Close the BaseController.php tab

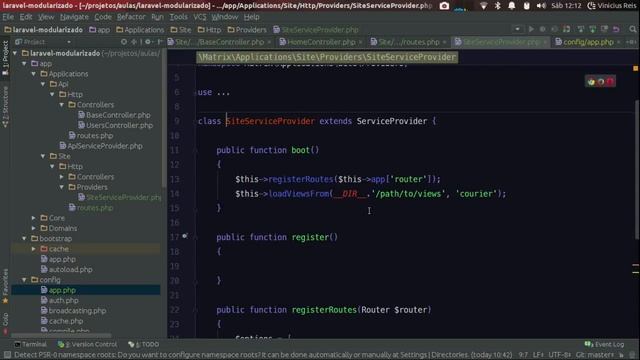[x=269, y=42]
